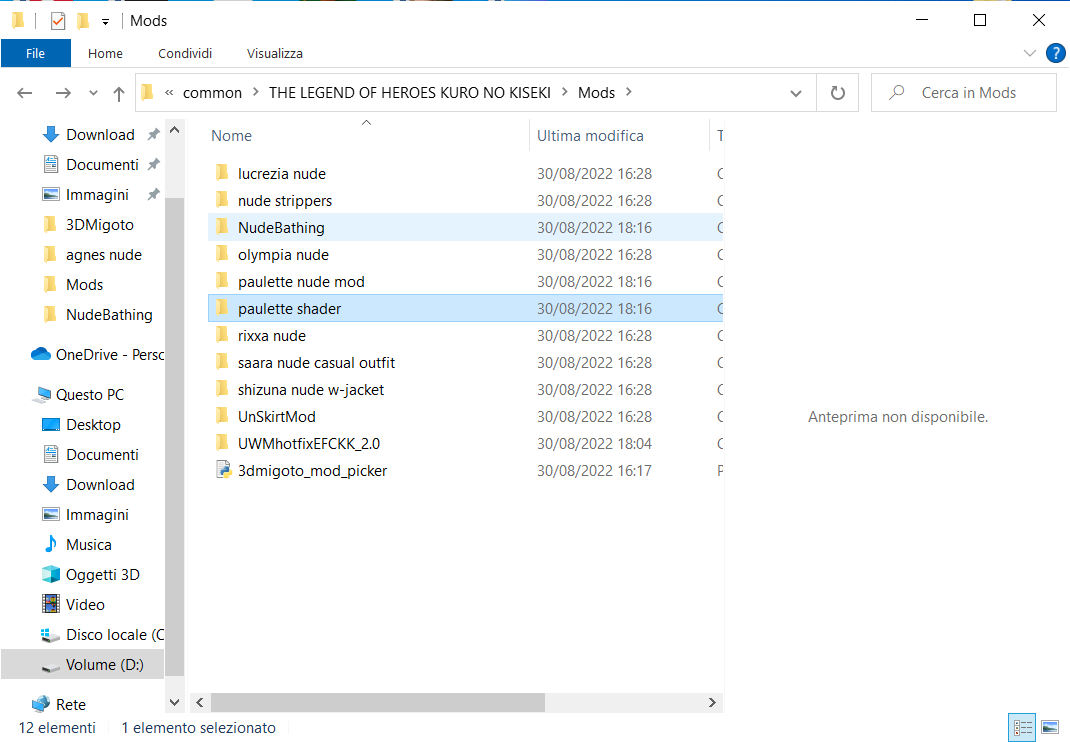Expand the ribbon with chevron
1070x742 pixels.
[x=1030, y=53]
